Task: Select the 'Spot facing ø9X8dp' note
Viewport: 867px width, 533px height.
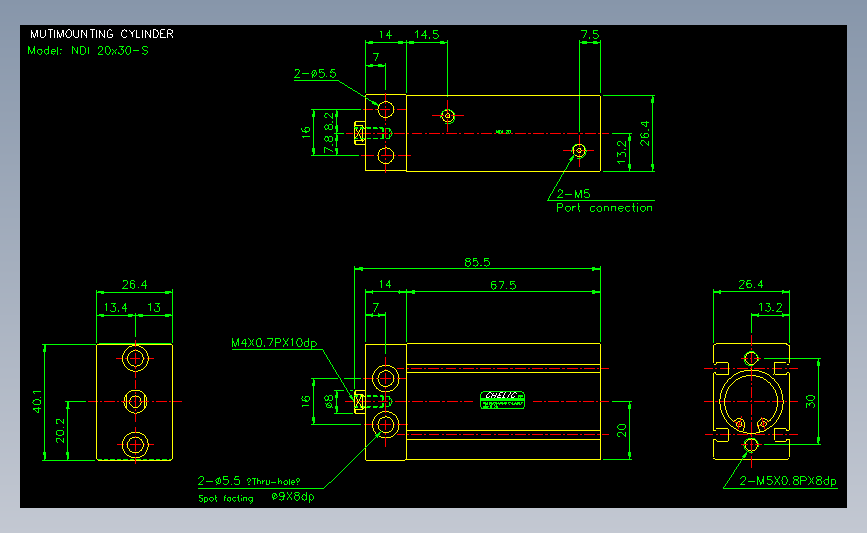Action: pos(256,497)
